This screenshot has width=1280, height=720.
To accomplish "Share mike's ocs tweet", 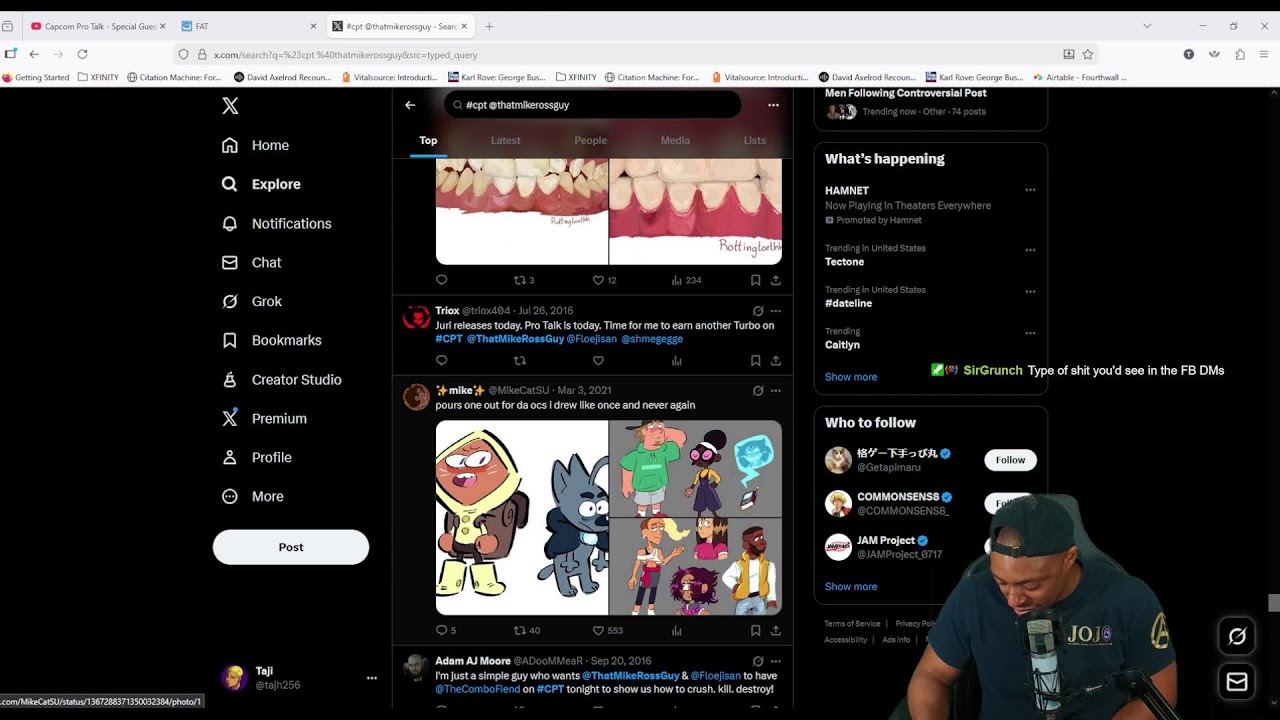I will point(775,631).
